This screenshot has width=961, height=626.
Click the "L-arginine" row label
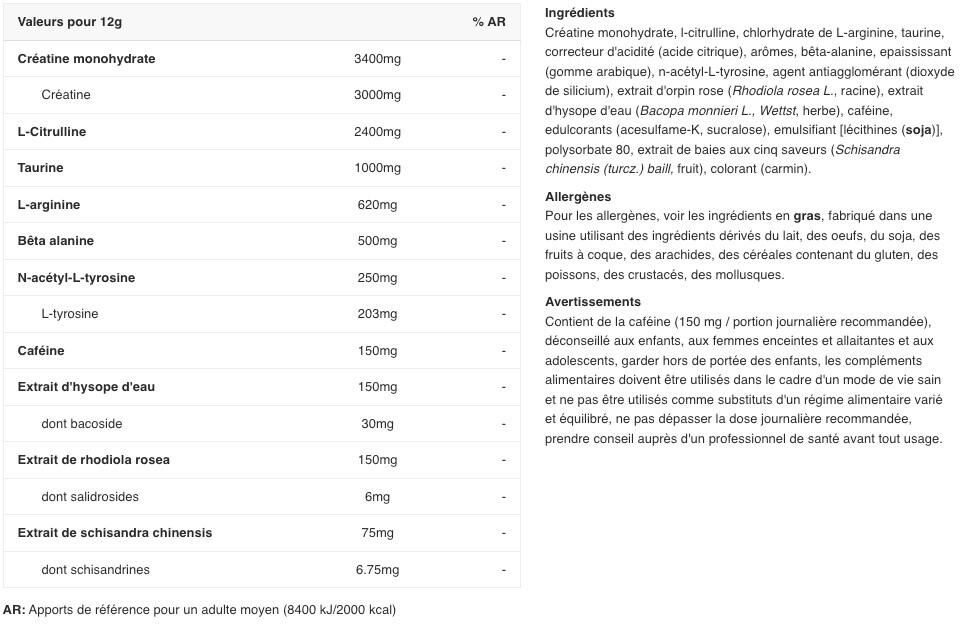pos(49,205)
